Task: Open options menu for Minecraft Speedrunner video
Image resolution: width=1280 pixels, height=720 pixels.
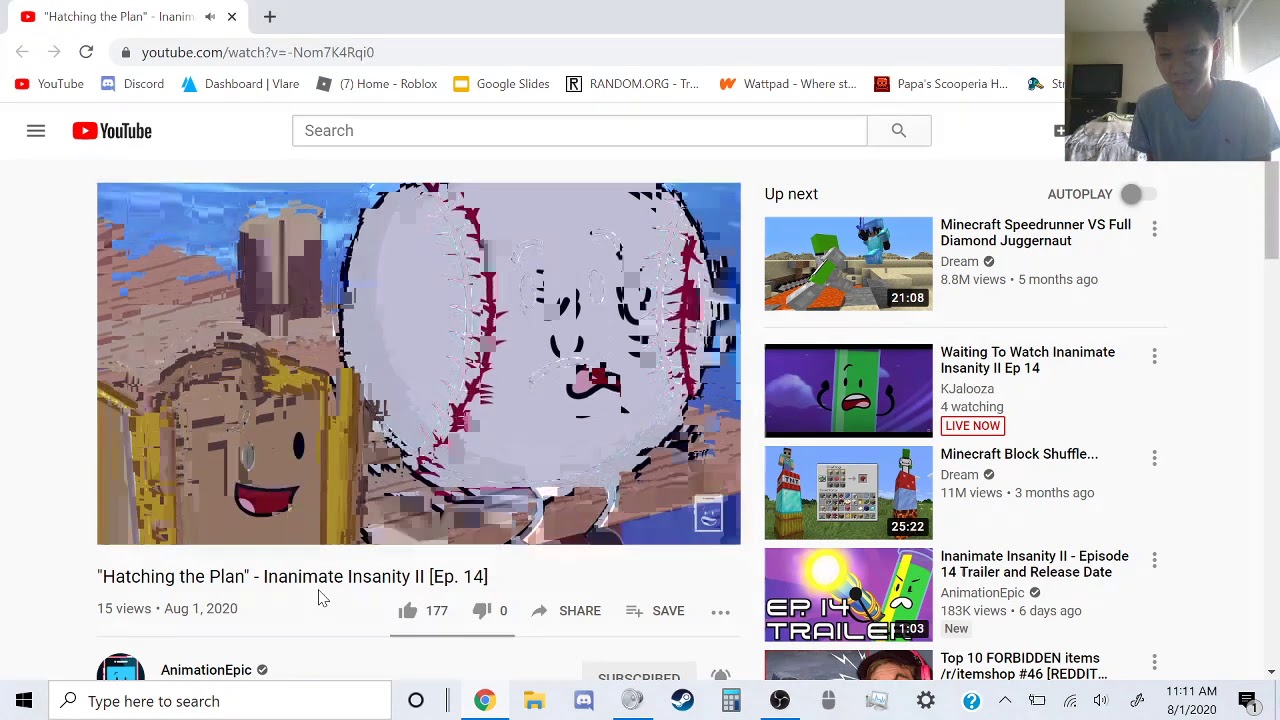Action: click(x=1154, y=229)
